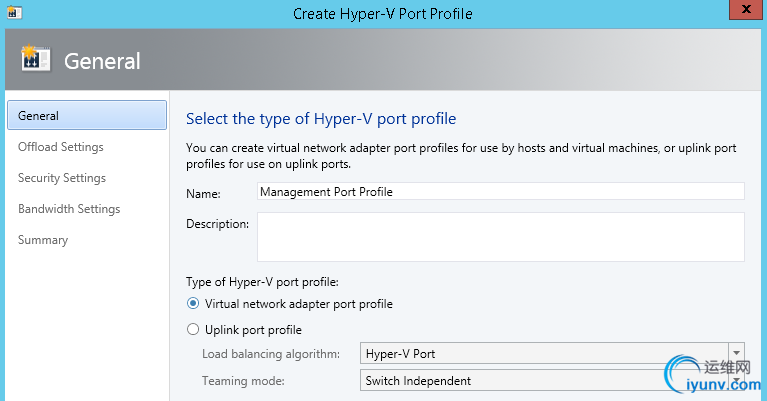
Task: Go to Offload Settings page
Action: [x=61, y=147]
